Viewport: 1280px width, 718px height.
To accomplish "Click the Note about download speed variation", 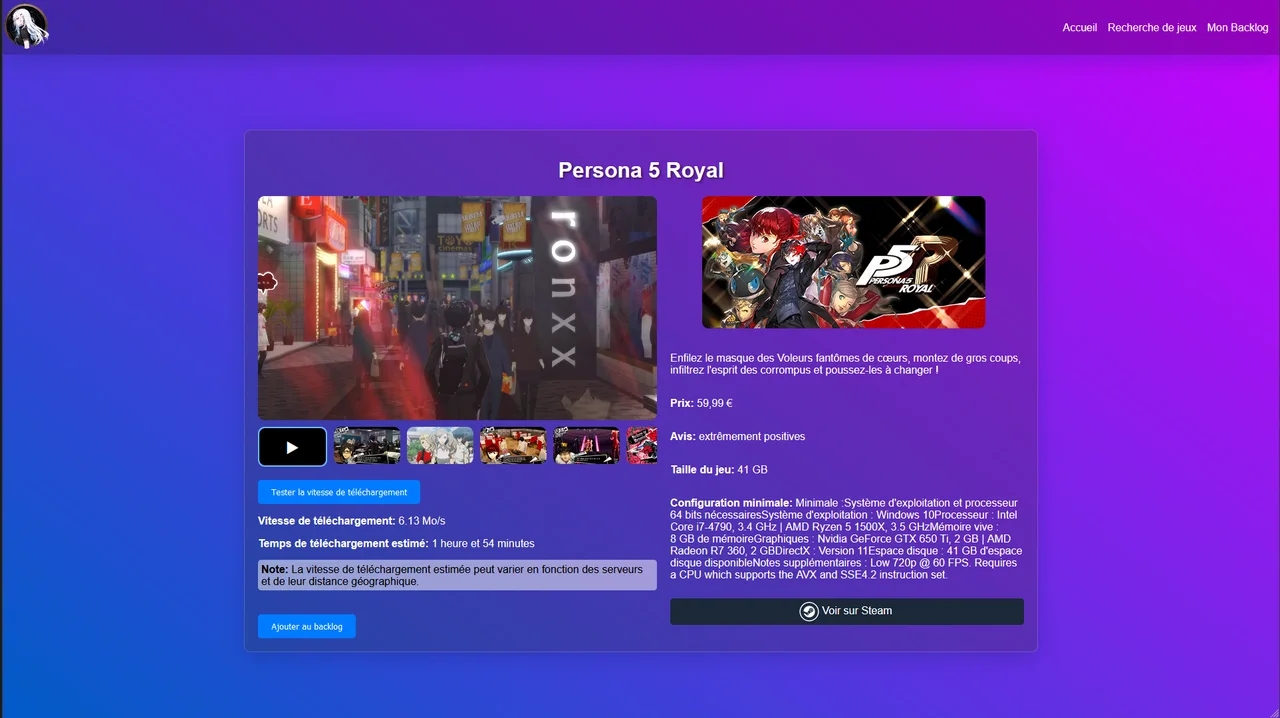I will (x=457, y=575).
